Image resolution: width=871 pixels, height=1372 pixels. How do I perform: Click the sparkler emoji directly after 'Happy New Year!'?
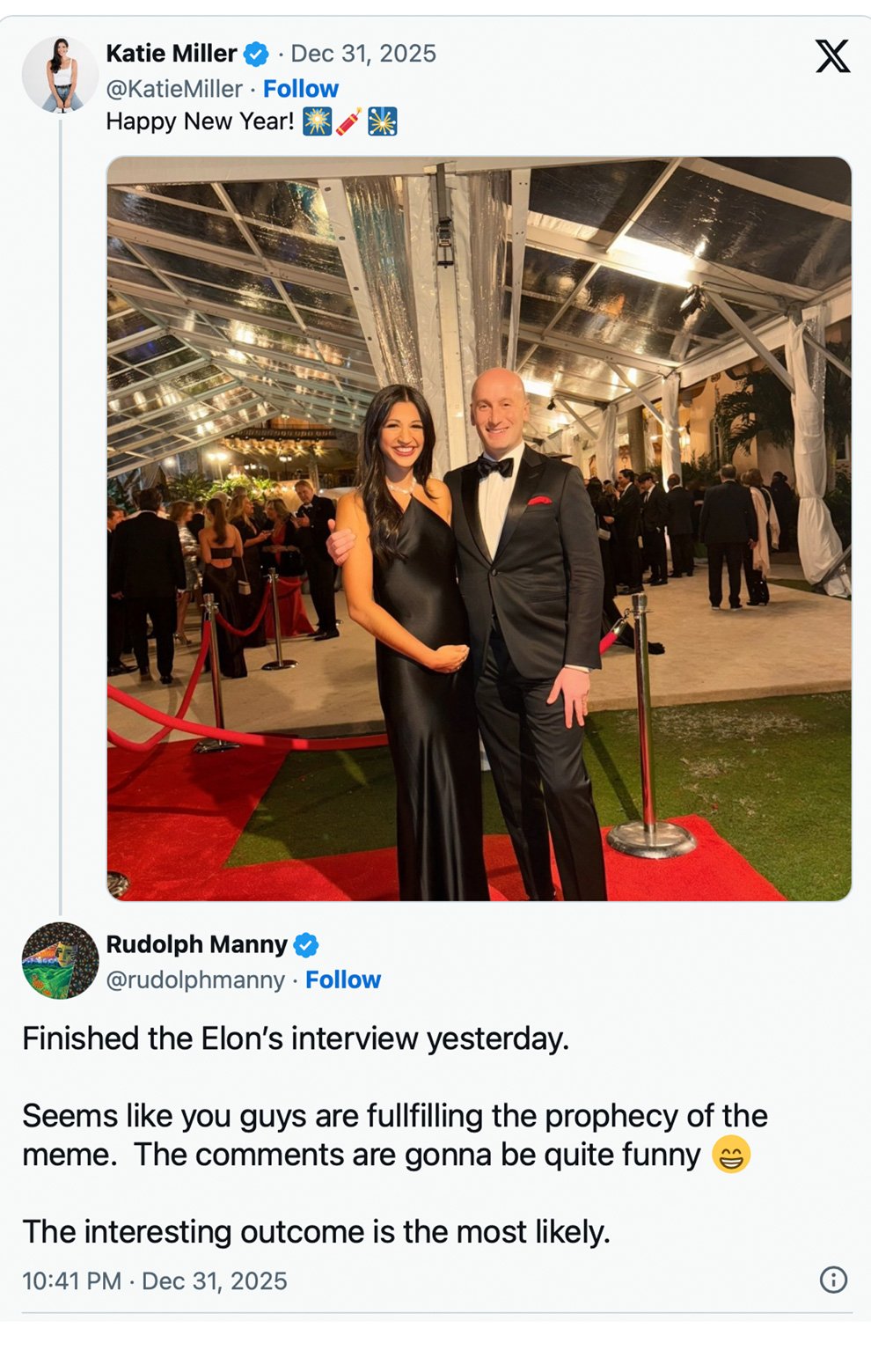317,121
